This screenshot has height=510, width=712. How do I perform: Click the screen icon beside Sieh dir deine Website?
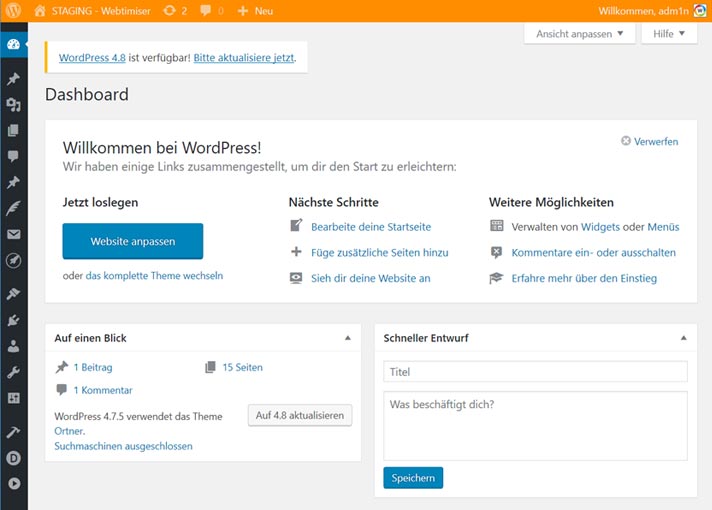click(296, 278)
